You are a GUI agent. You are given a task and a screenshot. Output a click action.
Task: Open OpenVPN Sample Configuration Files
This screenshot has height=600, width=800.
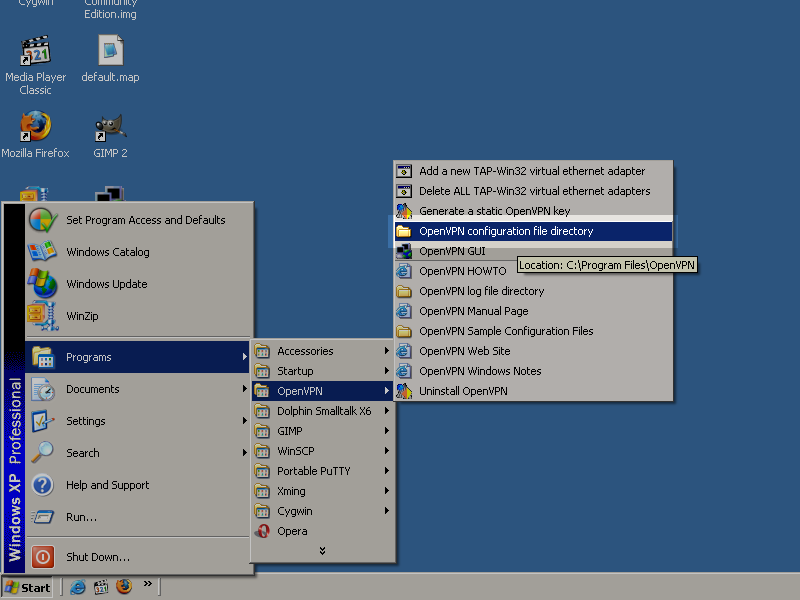pos(533,331)
